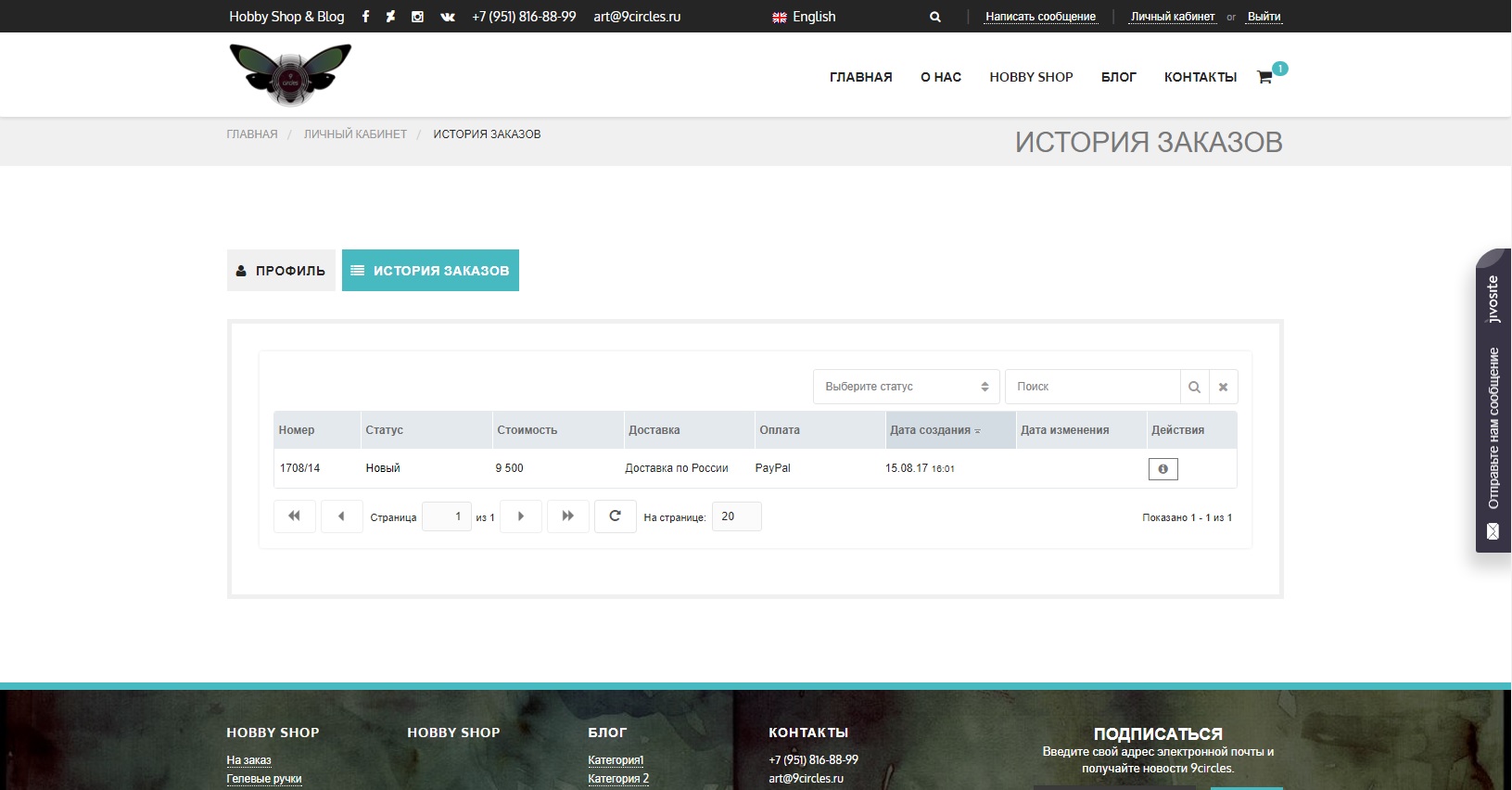Click the 9circles butterfly logo
Image resolution: width=1512 pixels, height=790 pixels.
click(290, 75)
